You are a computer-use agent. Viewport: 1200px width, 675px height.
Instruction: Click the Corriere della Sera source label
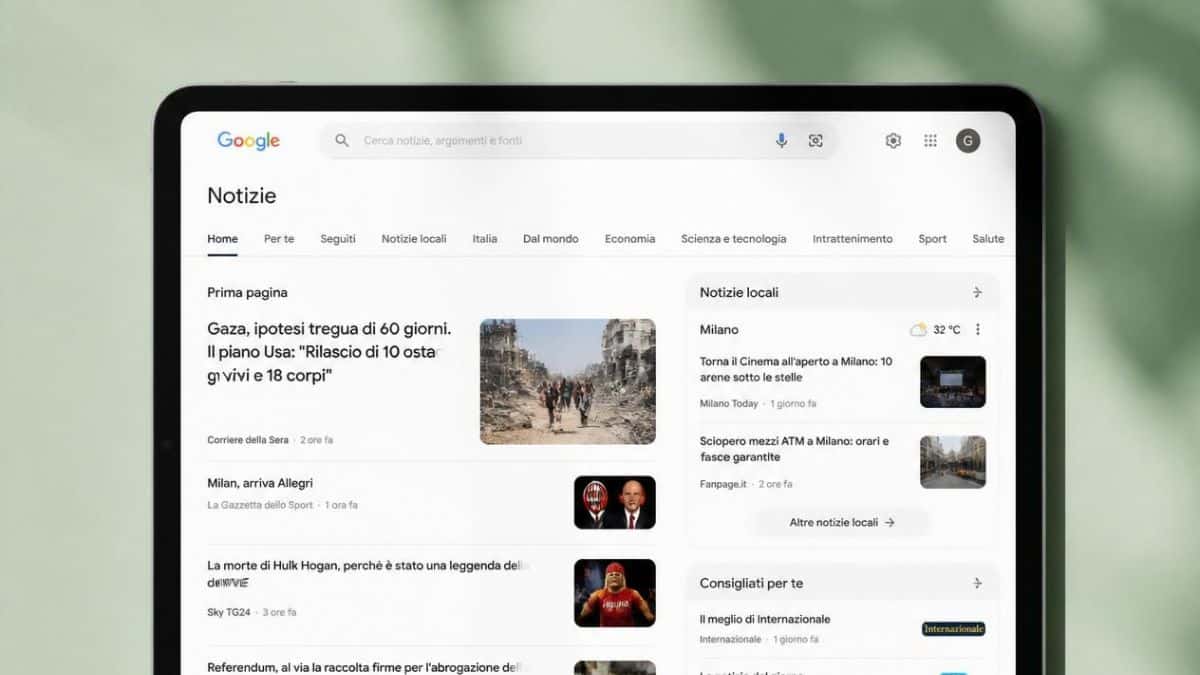coord(249,440)
